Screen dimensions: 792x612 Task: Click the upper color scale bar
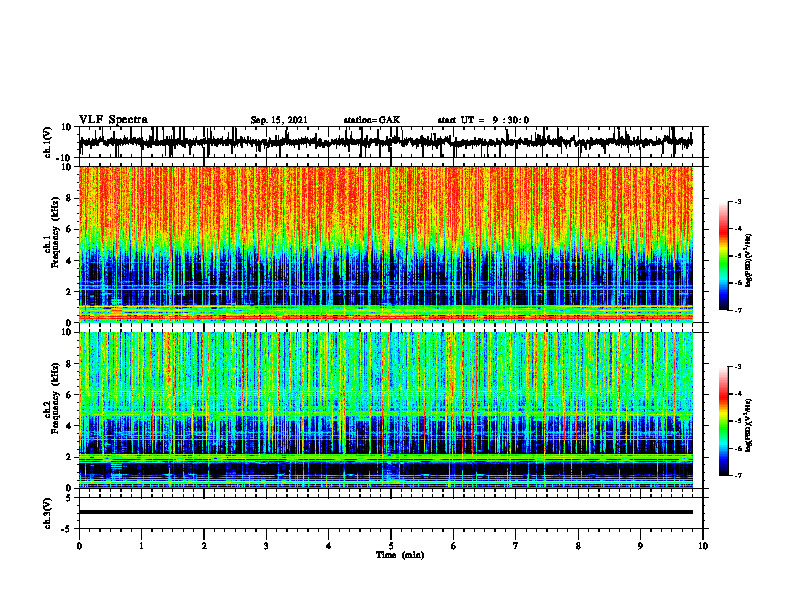click(x=723, y=256)
